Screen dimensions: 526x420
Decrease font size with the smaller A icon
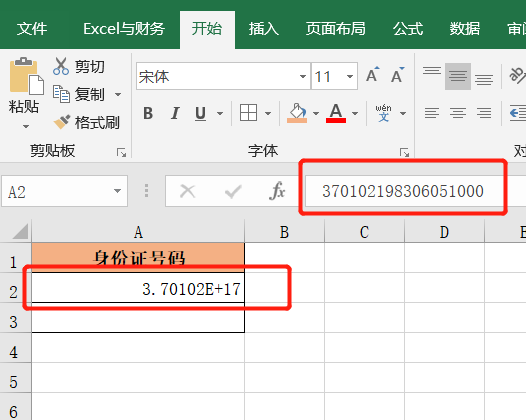(x=398, y=75)
